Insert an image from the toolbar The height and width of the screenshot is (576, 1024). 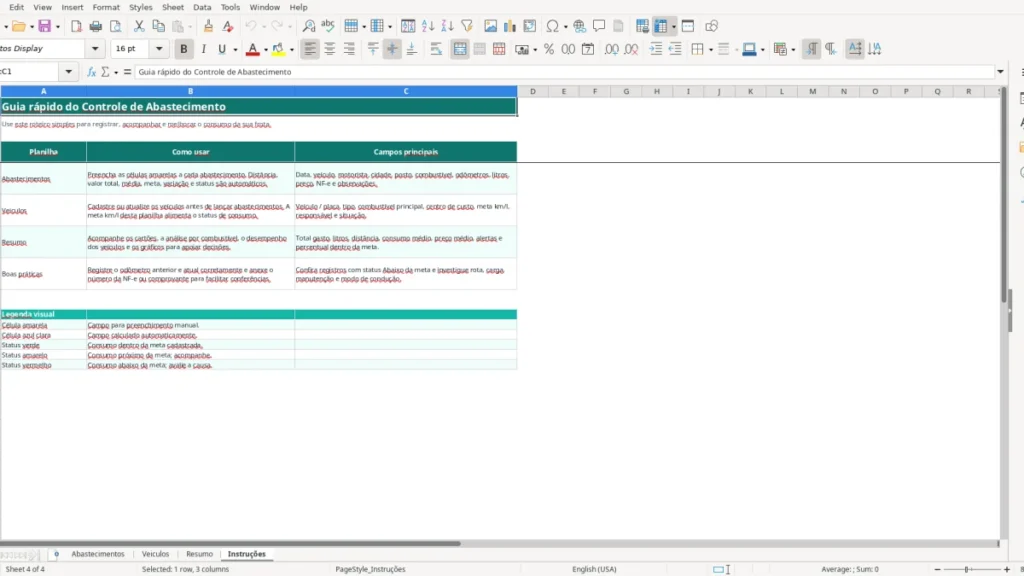coord(490,26)
